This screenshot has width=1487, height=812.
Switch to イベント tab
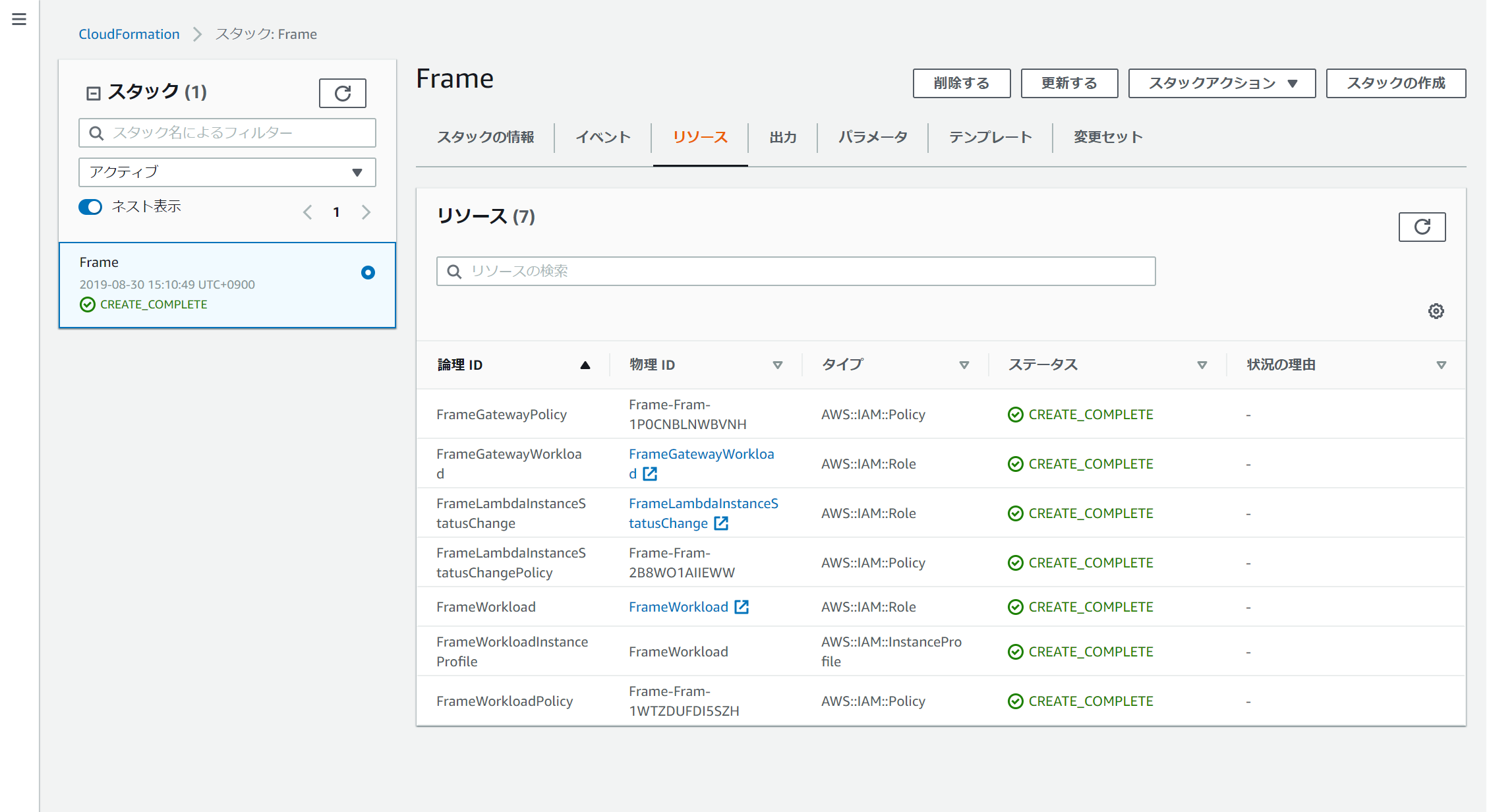[603, 137]
